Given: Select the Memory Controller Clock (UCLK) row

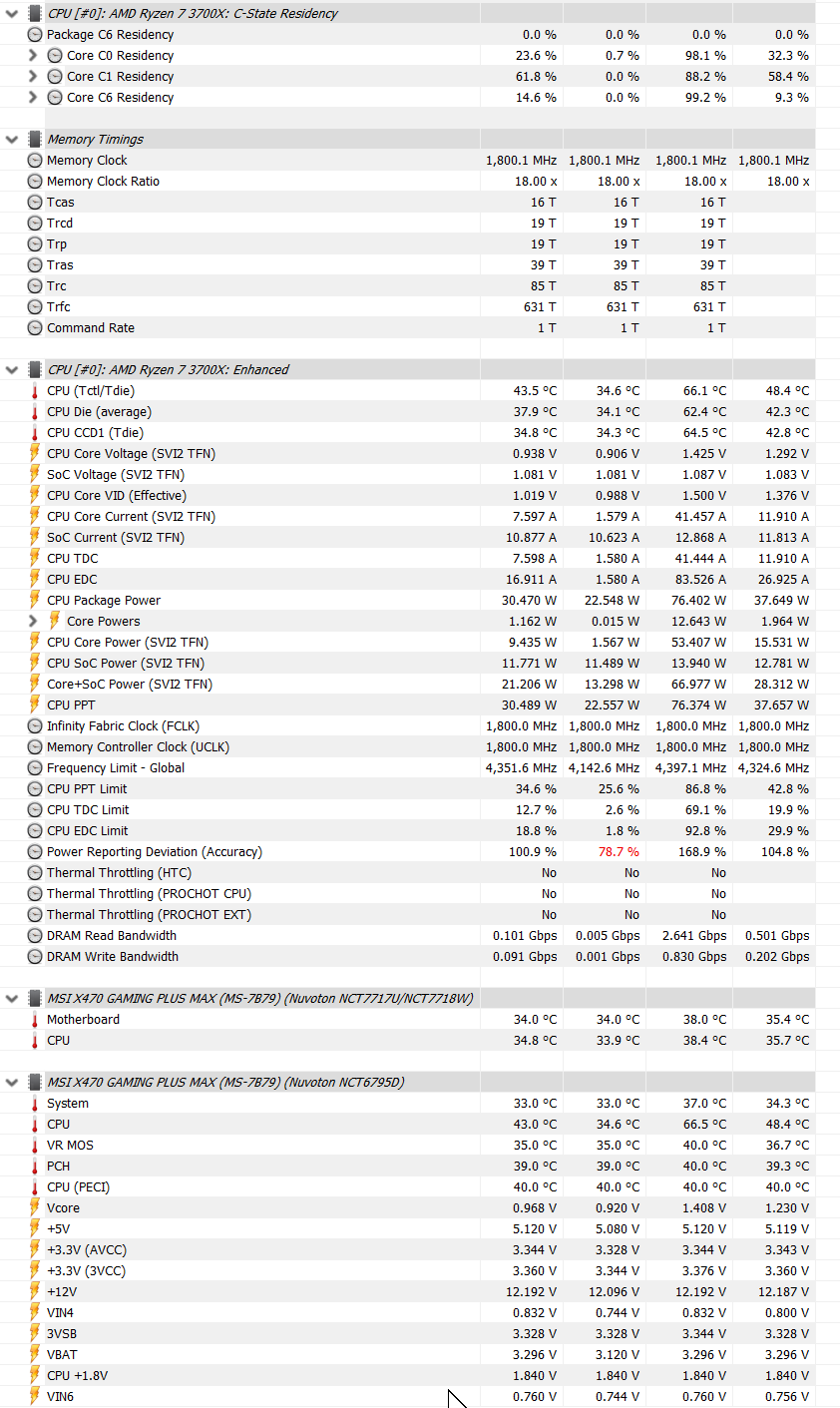Looking at the screenshot, I should pyautogui.click(x=408, y=747).
